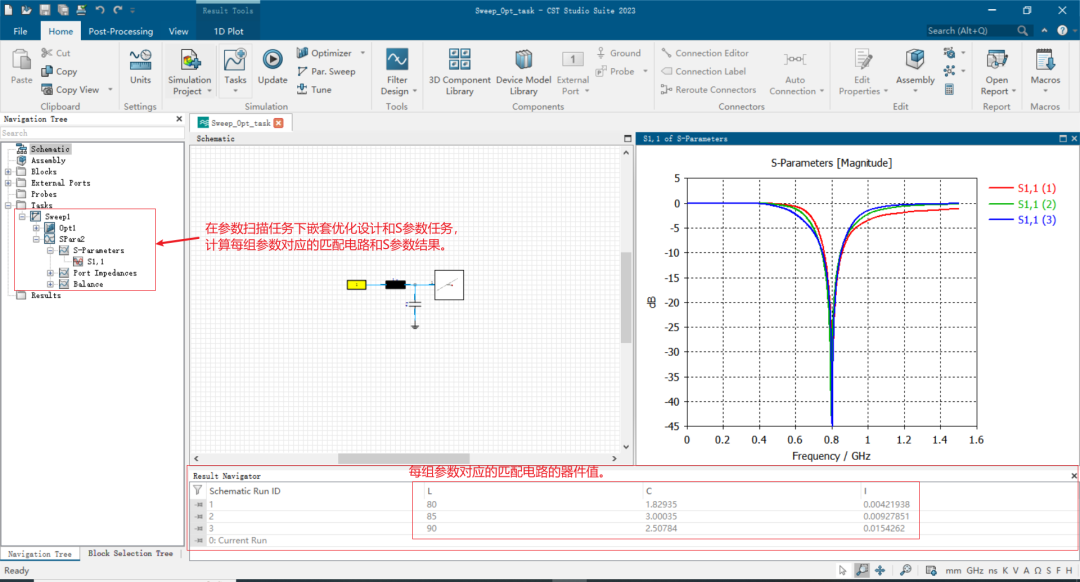
Task: Click the Tune tool
Action: pyautogui.click(x=314, y=90)
